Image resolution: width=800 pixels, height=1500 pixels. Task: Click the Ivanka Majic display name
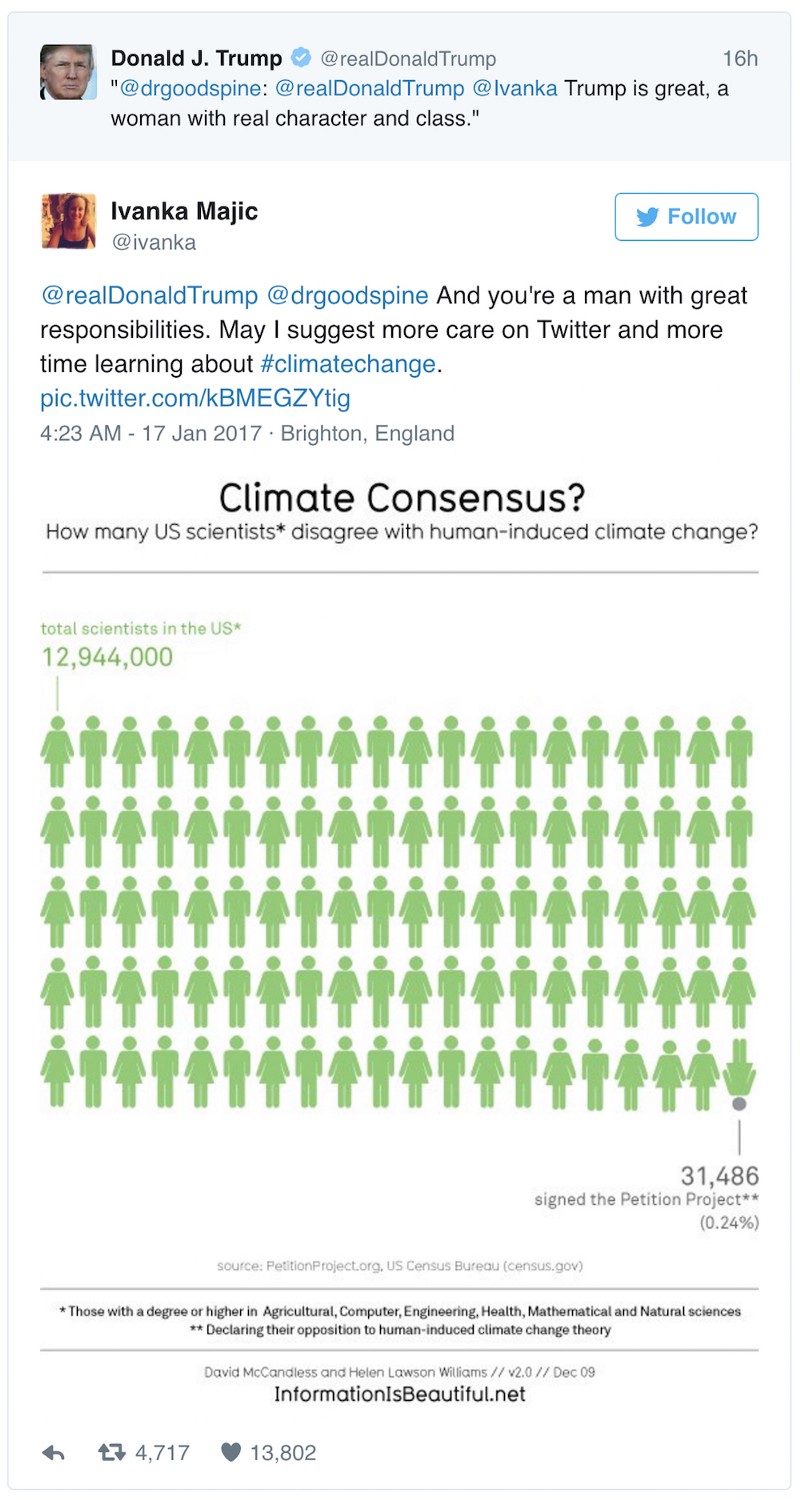click(184, 211)
